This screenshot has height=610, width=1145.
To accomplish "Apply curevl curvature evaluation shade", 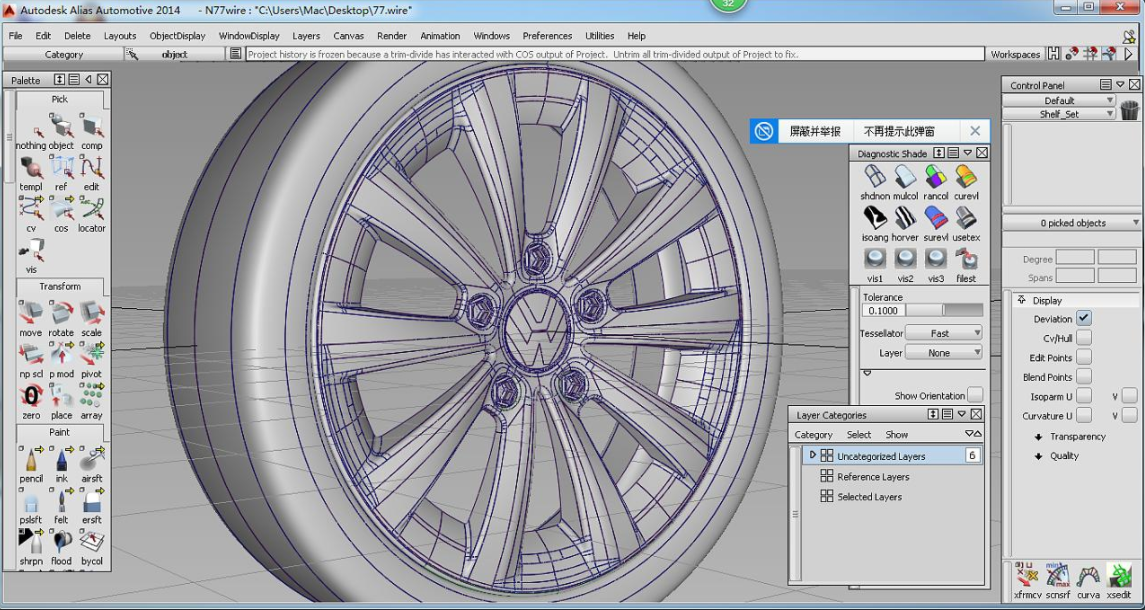I will [966, 182].
